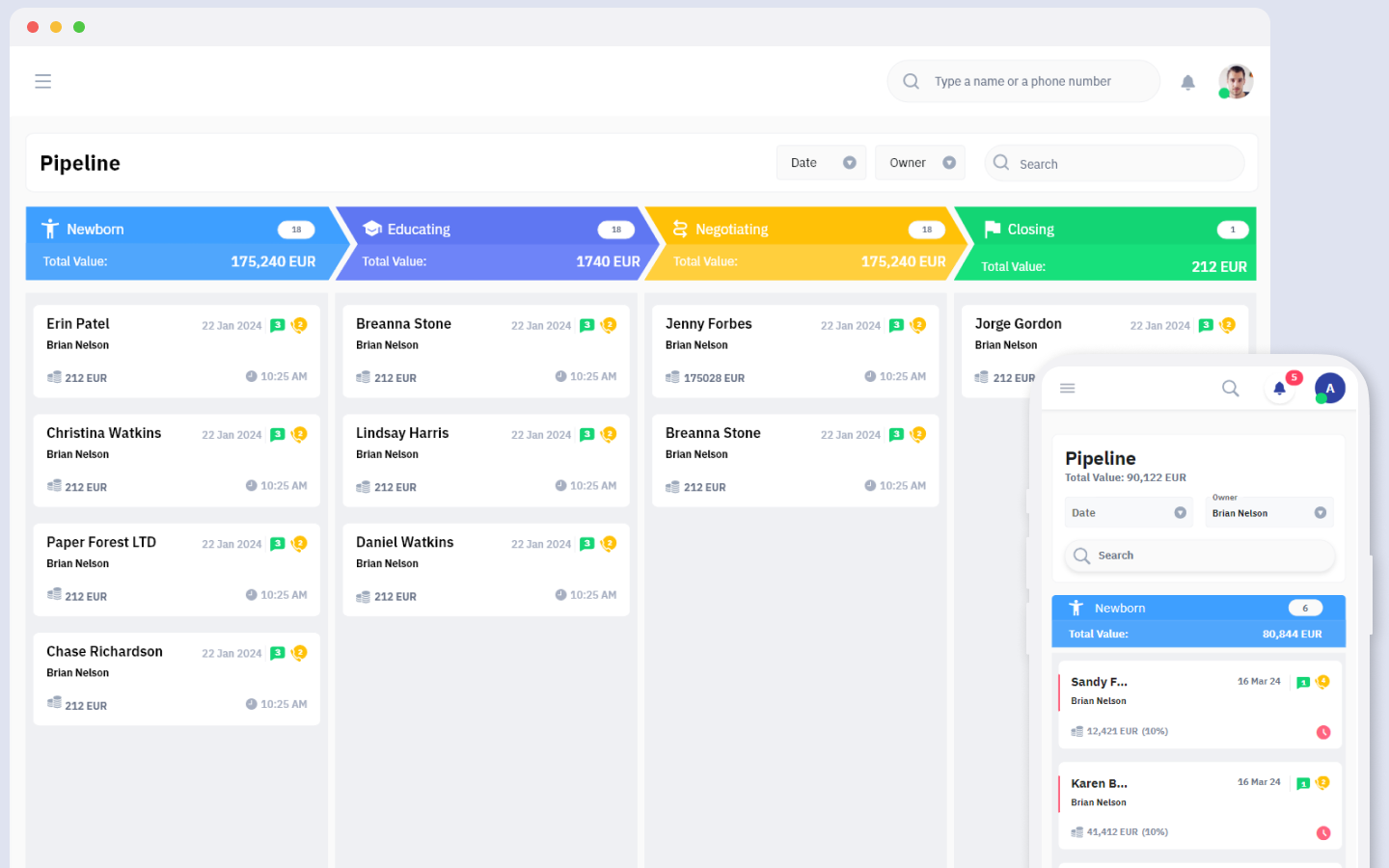
Task: Click the mobile search magnifier icon
Action: 1230,388
